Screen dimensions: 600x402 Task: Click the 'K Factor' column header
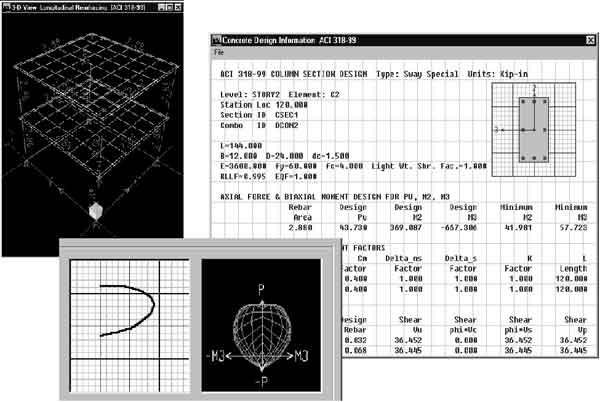(x=518, y=264)
